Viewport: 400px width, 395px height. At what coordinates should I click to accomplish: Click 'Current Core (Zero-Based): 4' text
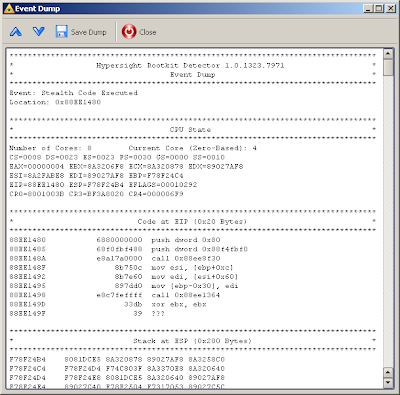pyautogui.click(x=193, y=148)
